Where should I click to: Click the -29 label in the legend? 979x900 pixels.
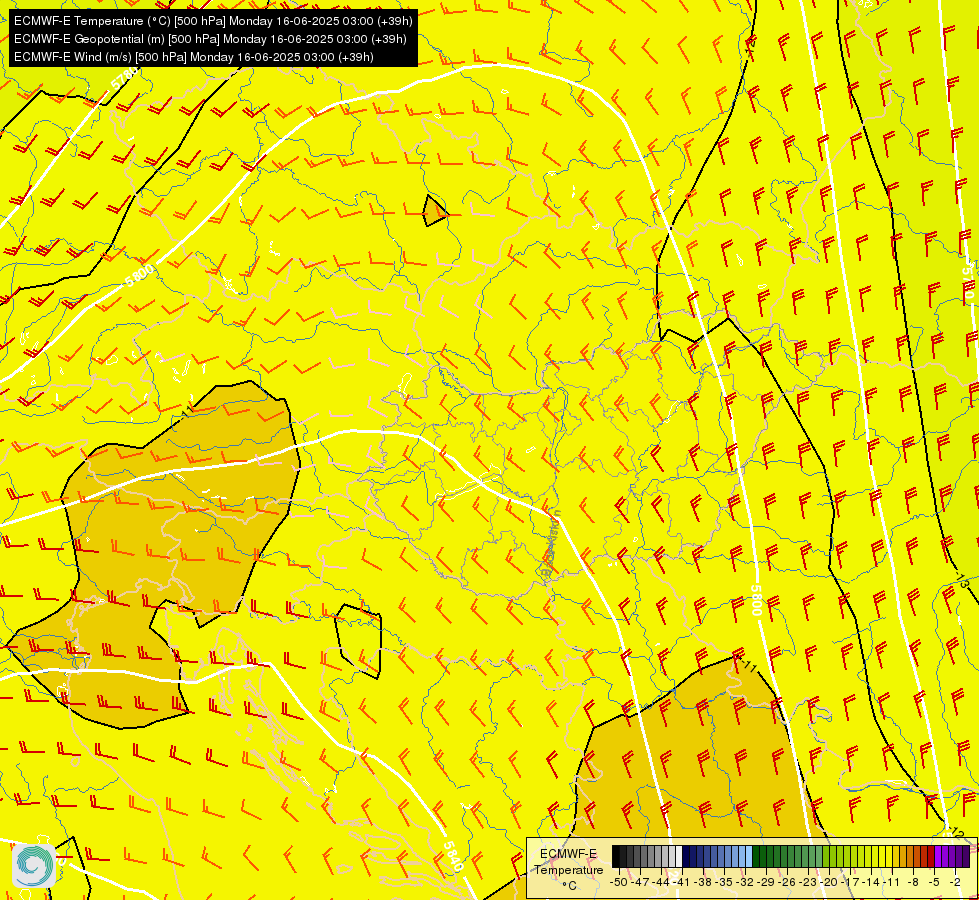coord(767,882)
